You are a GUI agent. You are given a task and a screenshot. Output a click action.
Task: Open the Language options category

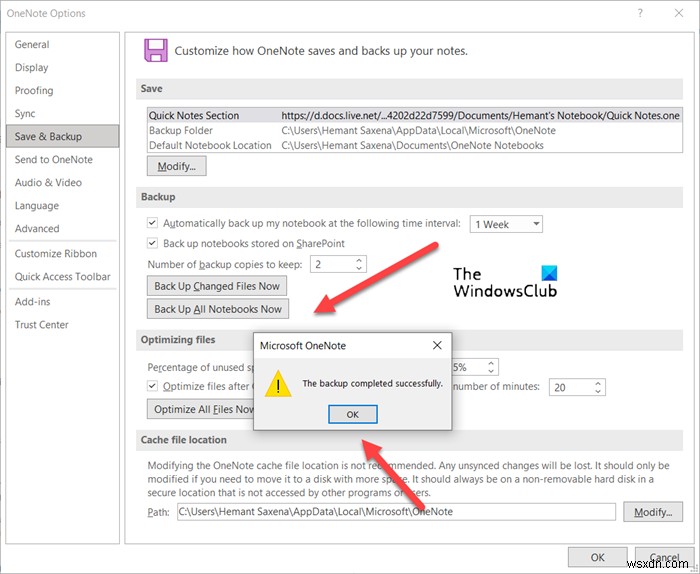(x=62, y=205)
